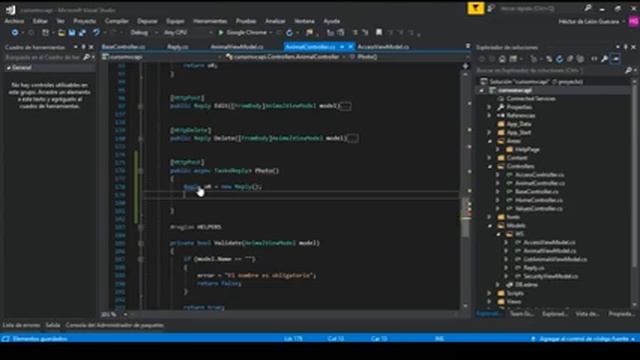This screenshot has height=360, width=640.
Task: Click the Show All Files icon in Solution Explorer
Action: tap(580, 59)
